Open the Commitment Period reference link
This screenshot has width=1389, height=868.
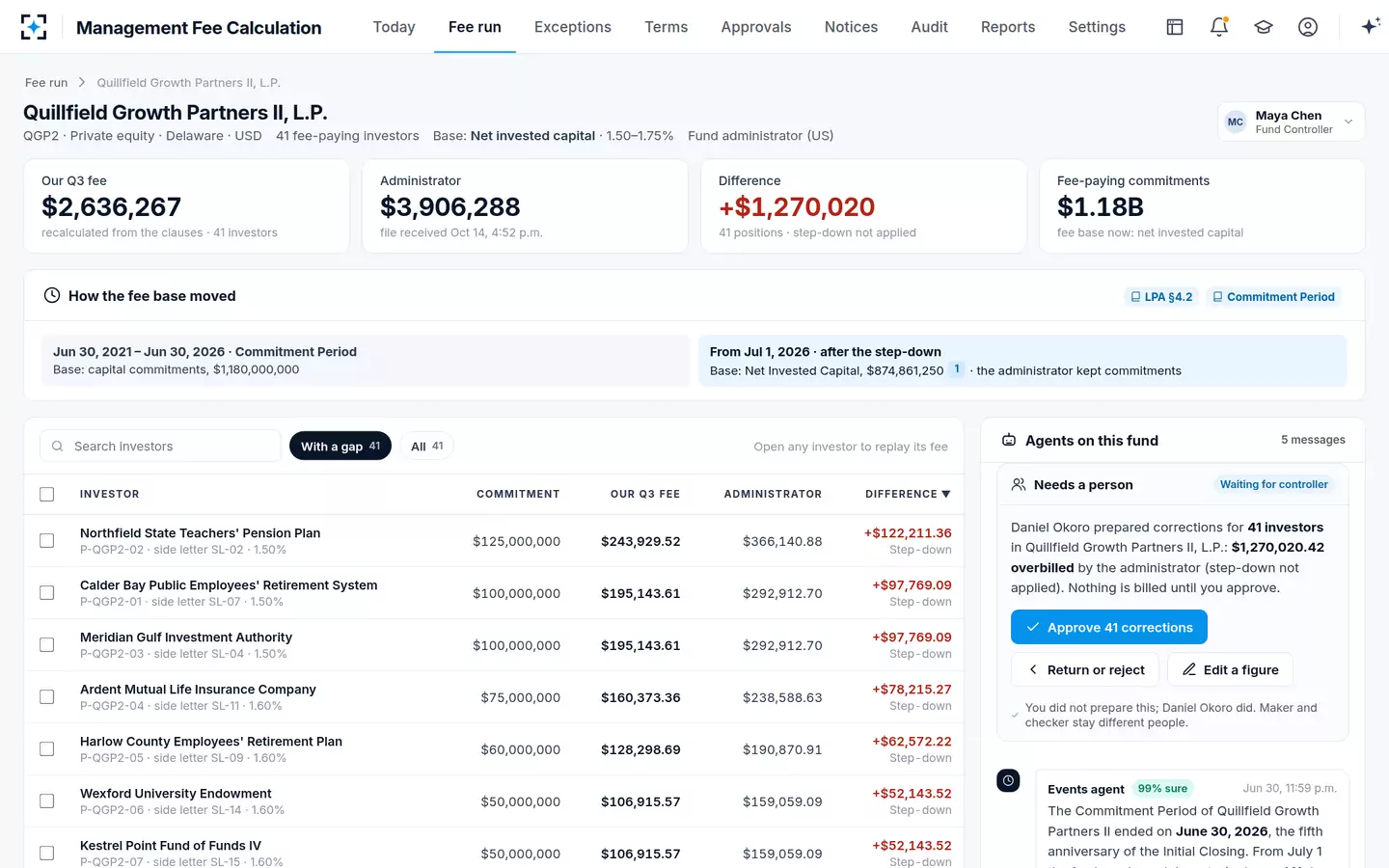(1273, 297)
